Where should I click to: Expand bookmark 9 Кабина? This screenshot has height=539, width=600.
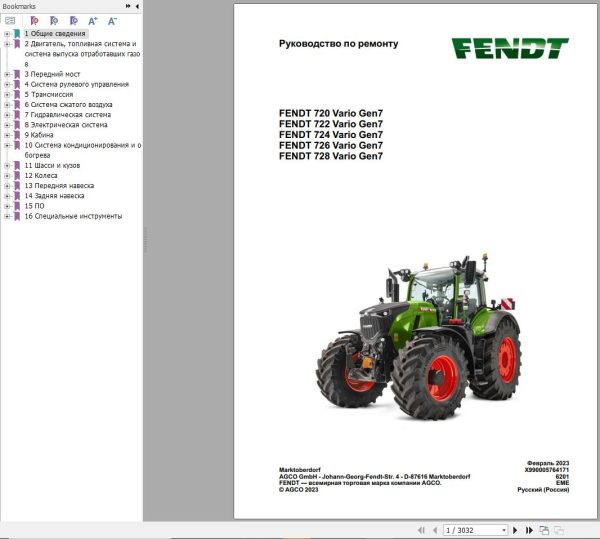[7, 135]
